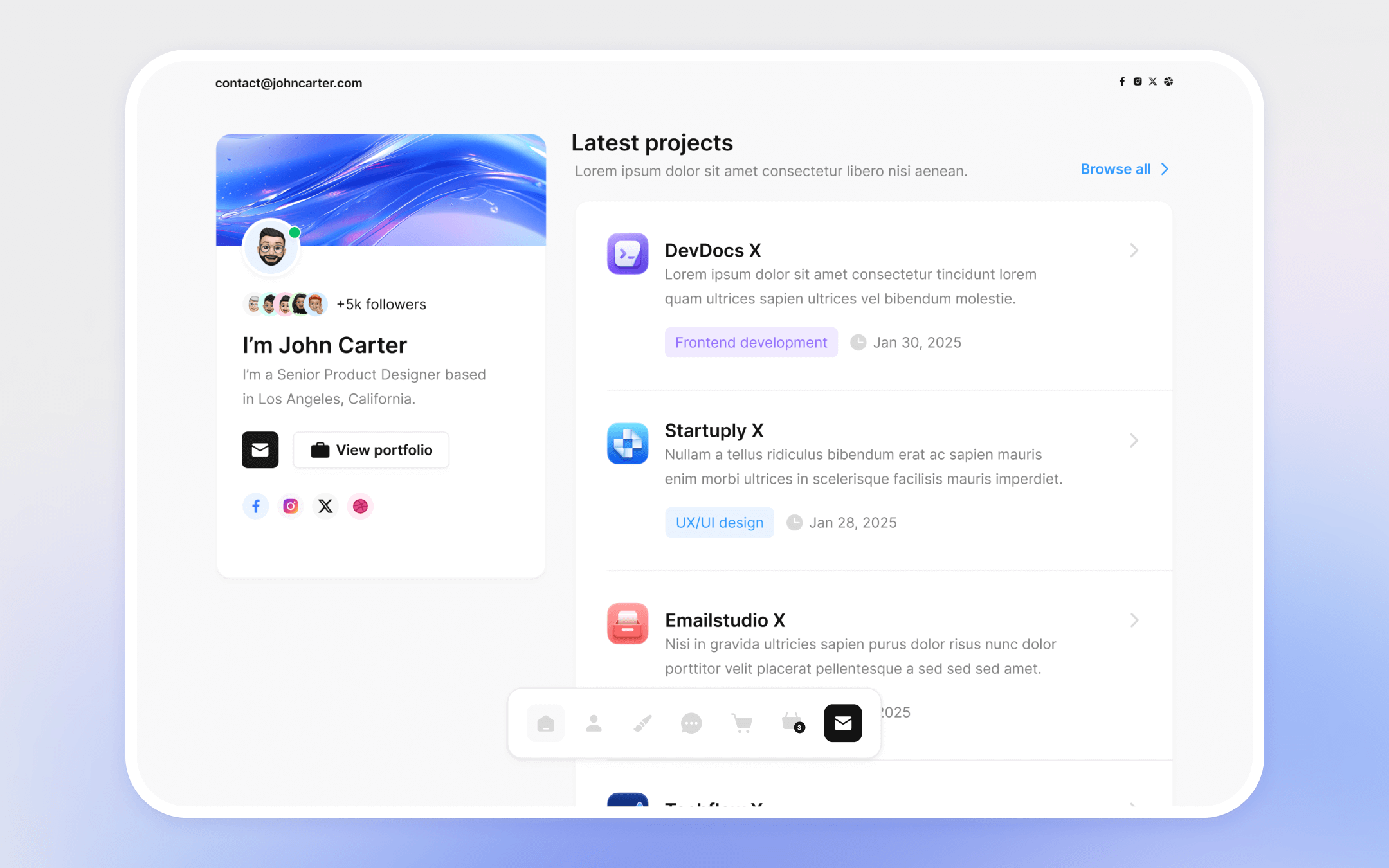Click the clock icon beside Jan 30, 2025
The width and height of the screenshot is (1389, 868).
858,342
